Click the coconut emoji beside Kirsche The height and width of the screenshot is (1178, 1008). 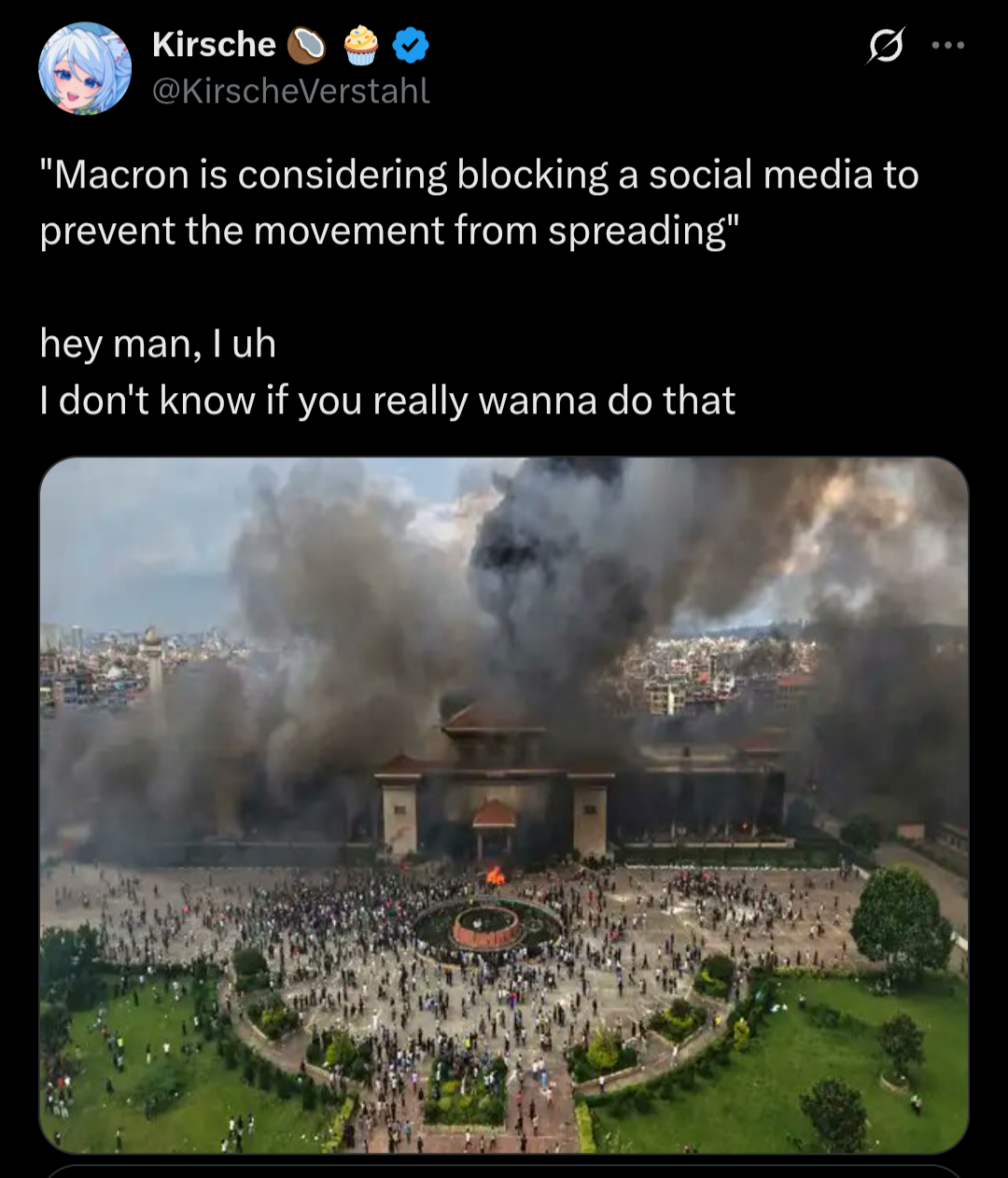click(306, 45)
